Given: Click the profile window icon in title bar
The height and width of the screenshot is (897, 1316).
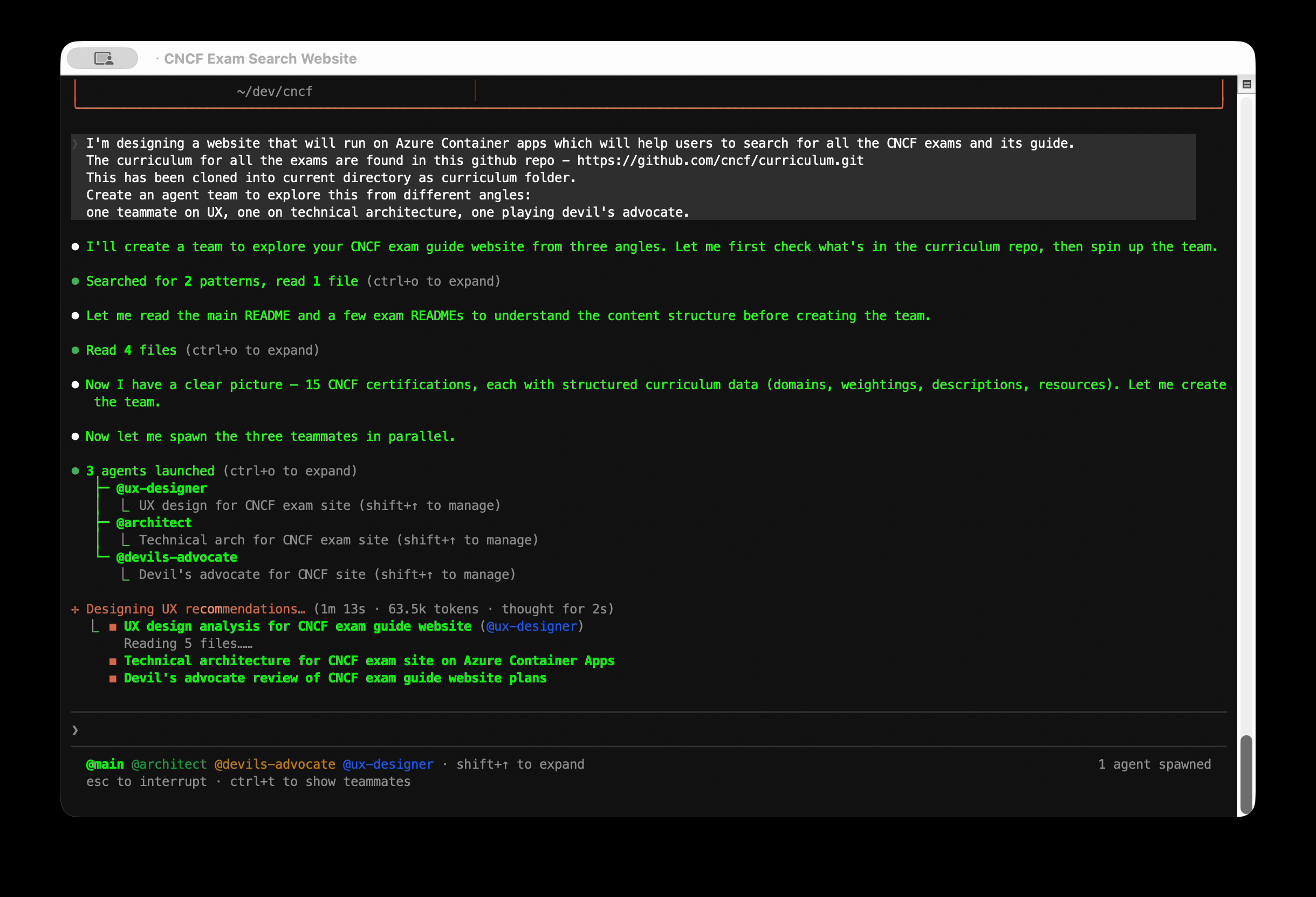Looking at the screenshot, I should (x=102, y=58).
